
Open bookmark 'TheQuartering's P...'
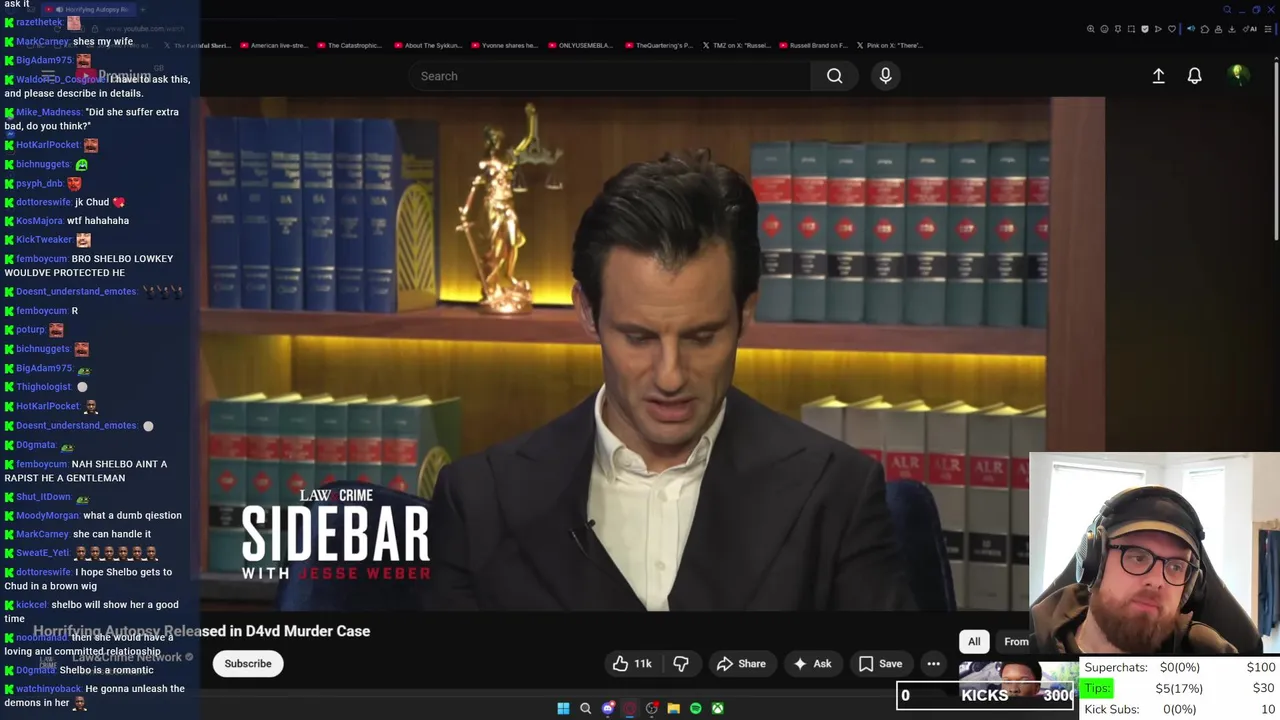658,45
